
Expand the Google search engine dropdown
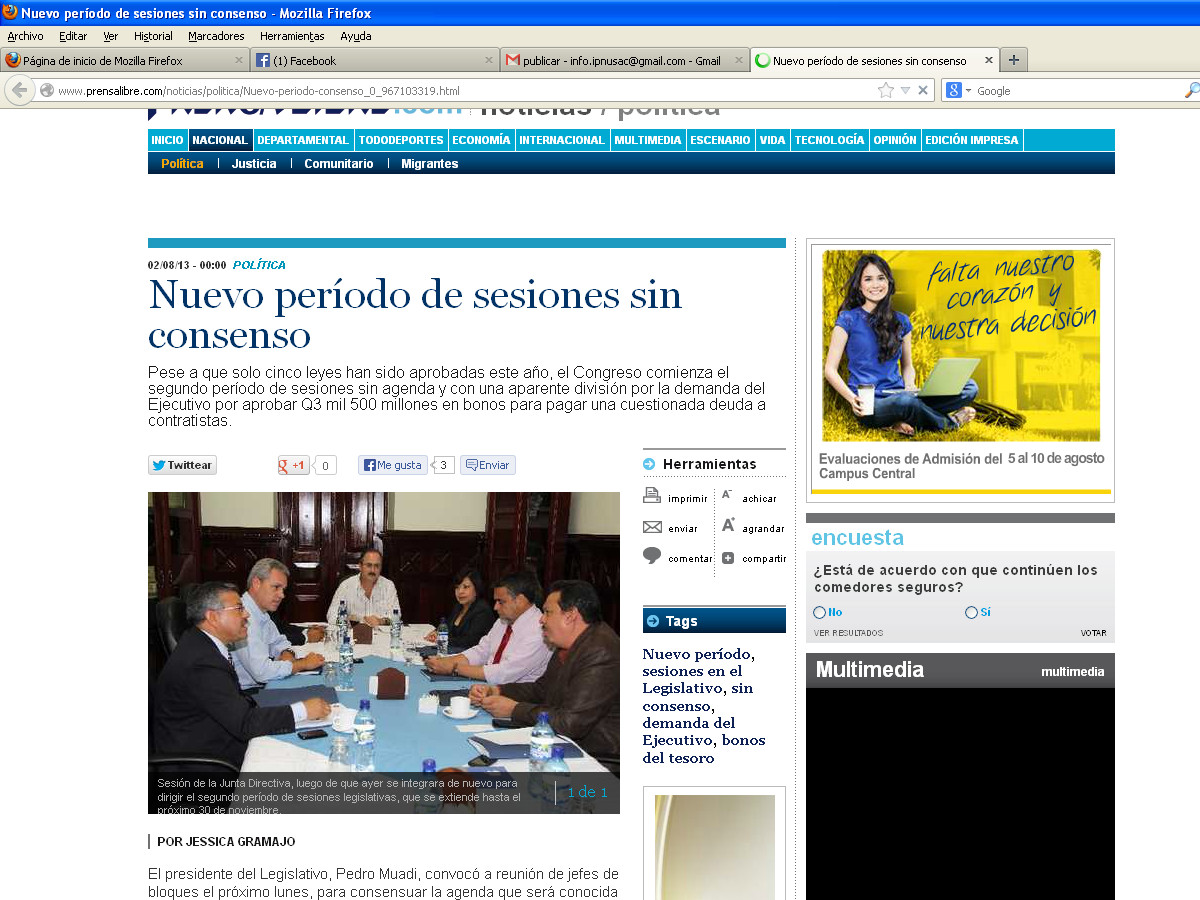point(968,91)
